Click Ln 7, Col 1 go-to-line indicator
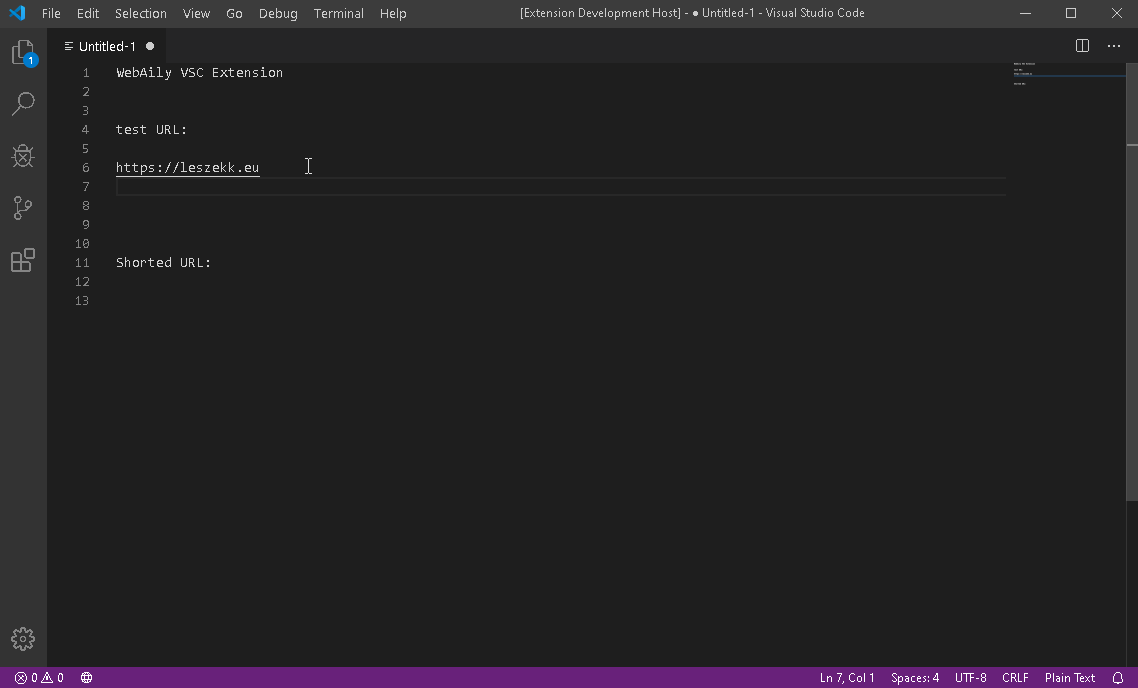1138x688 pixels. (x=847, y=678)
